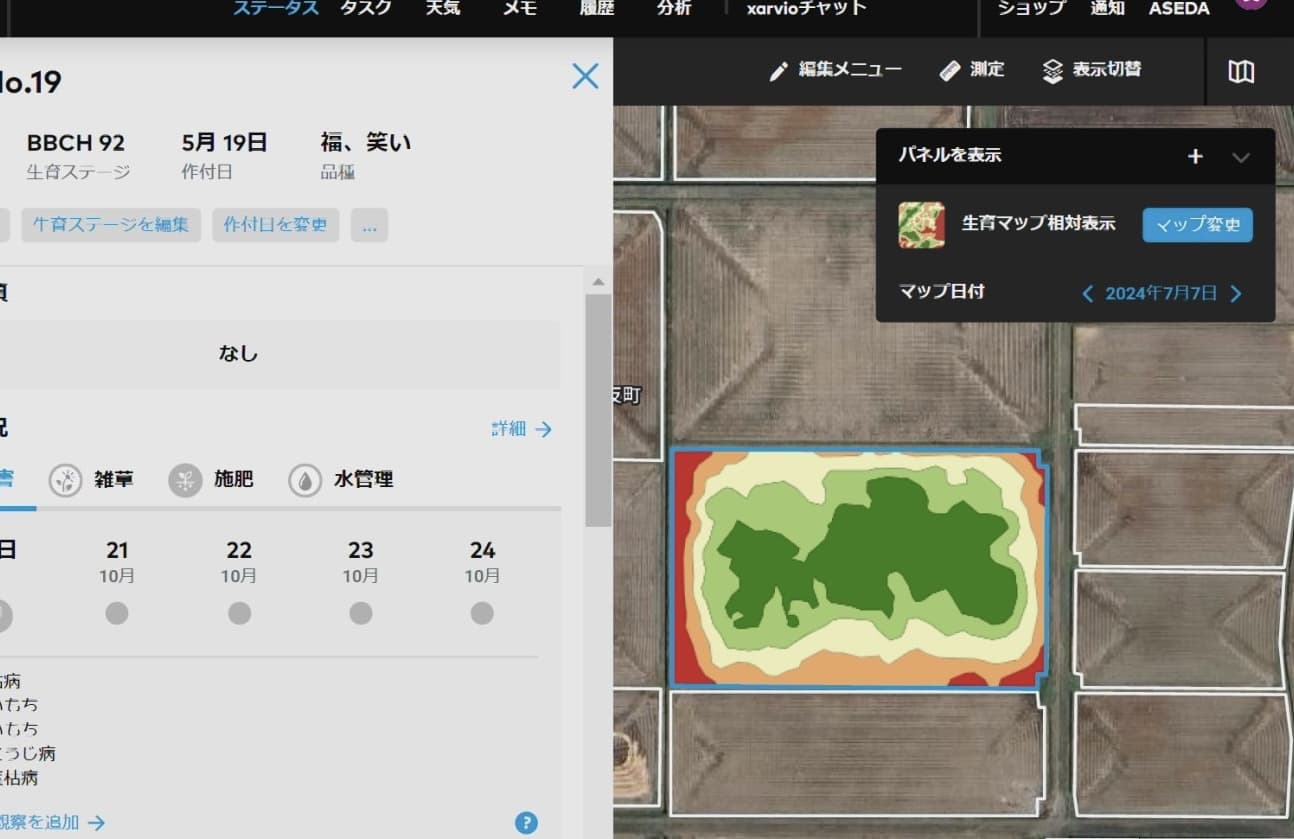Switch to 水管理 water management tab
This screenshot has width=1294, height=839.
click(341, 480)
